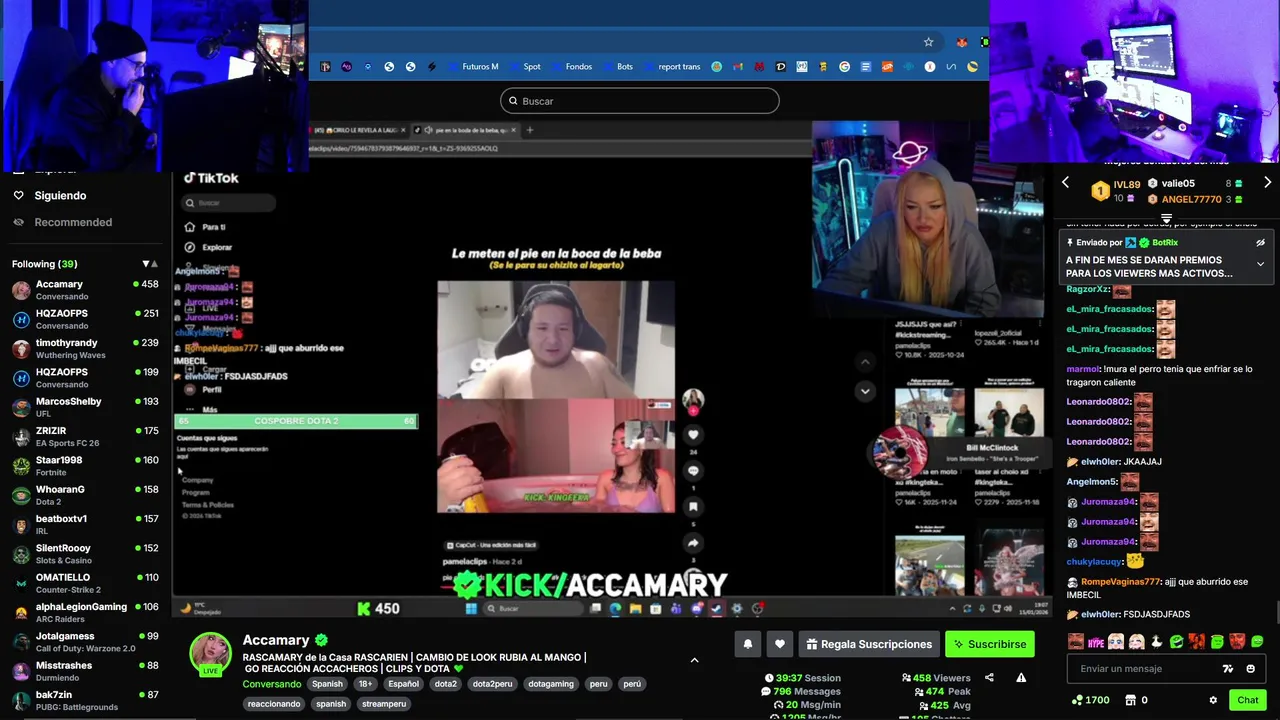This screenshot has width=1280, height=720.
Task: Open the share icon beside Viewers count
Action: 989,678
